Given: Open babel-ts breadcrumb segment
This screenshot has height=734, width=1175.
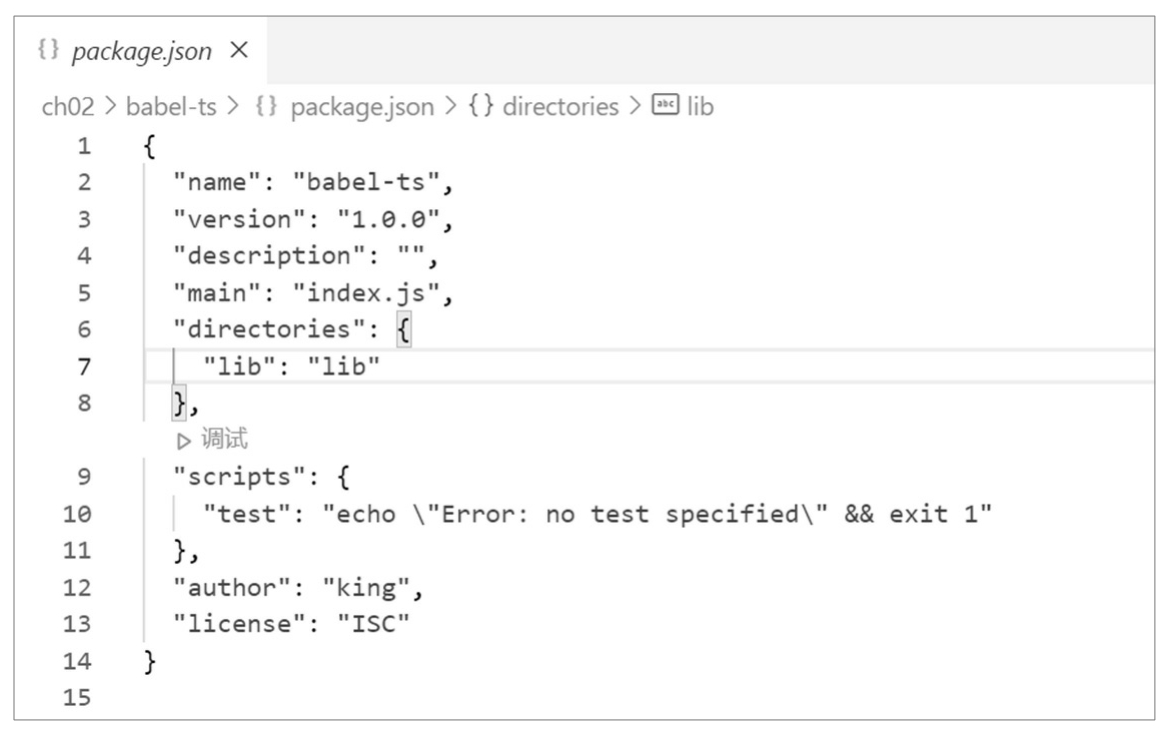Looking at the screenshot, I should 171,106.
